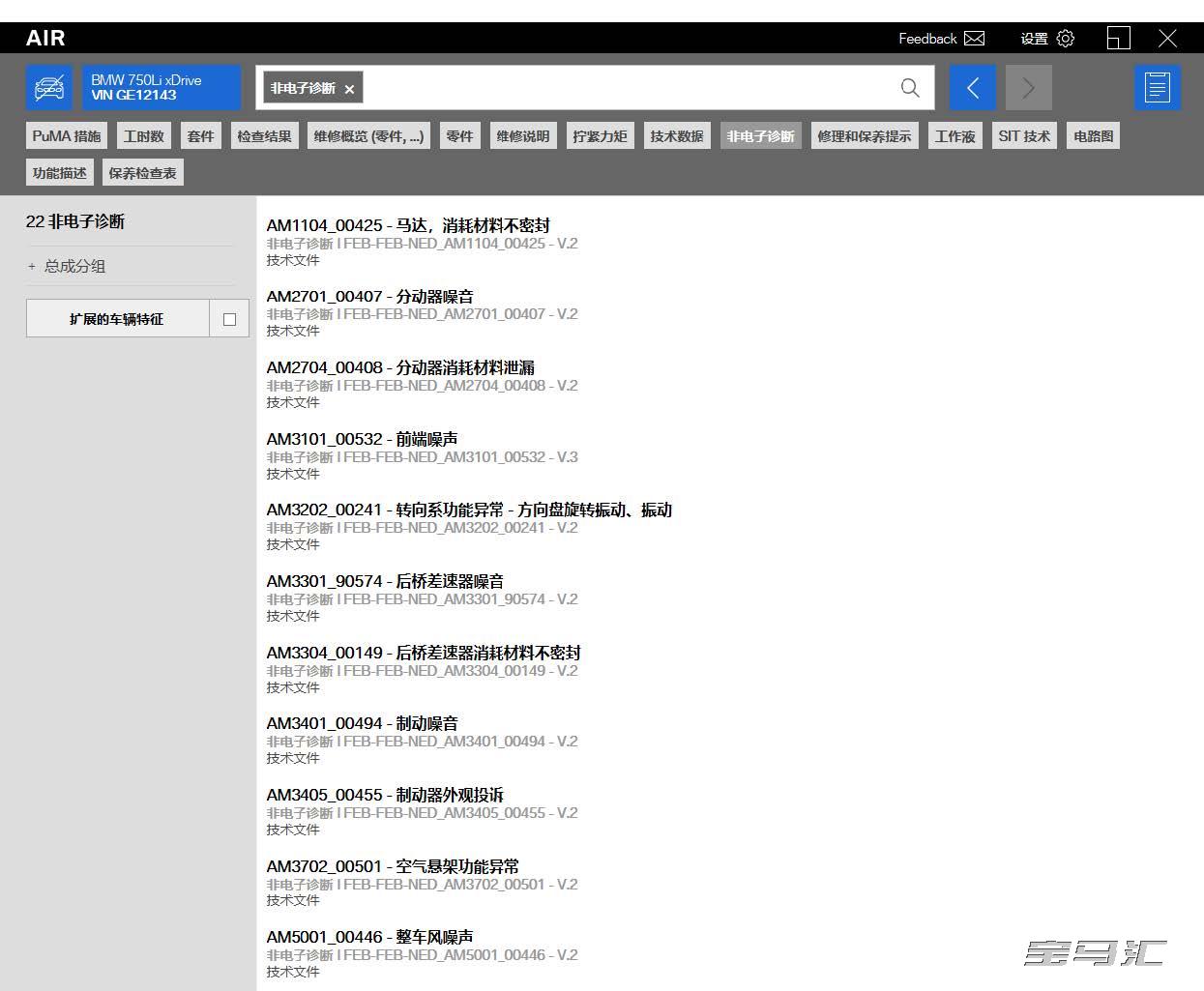Open the 套件 tab
The width and height of the screenshot is (1204, 991).
pos(201,136)
